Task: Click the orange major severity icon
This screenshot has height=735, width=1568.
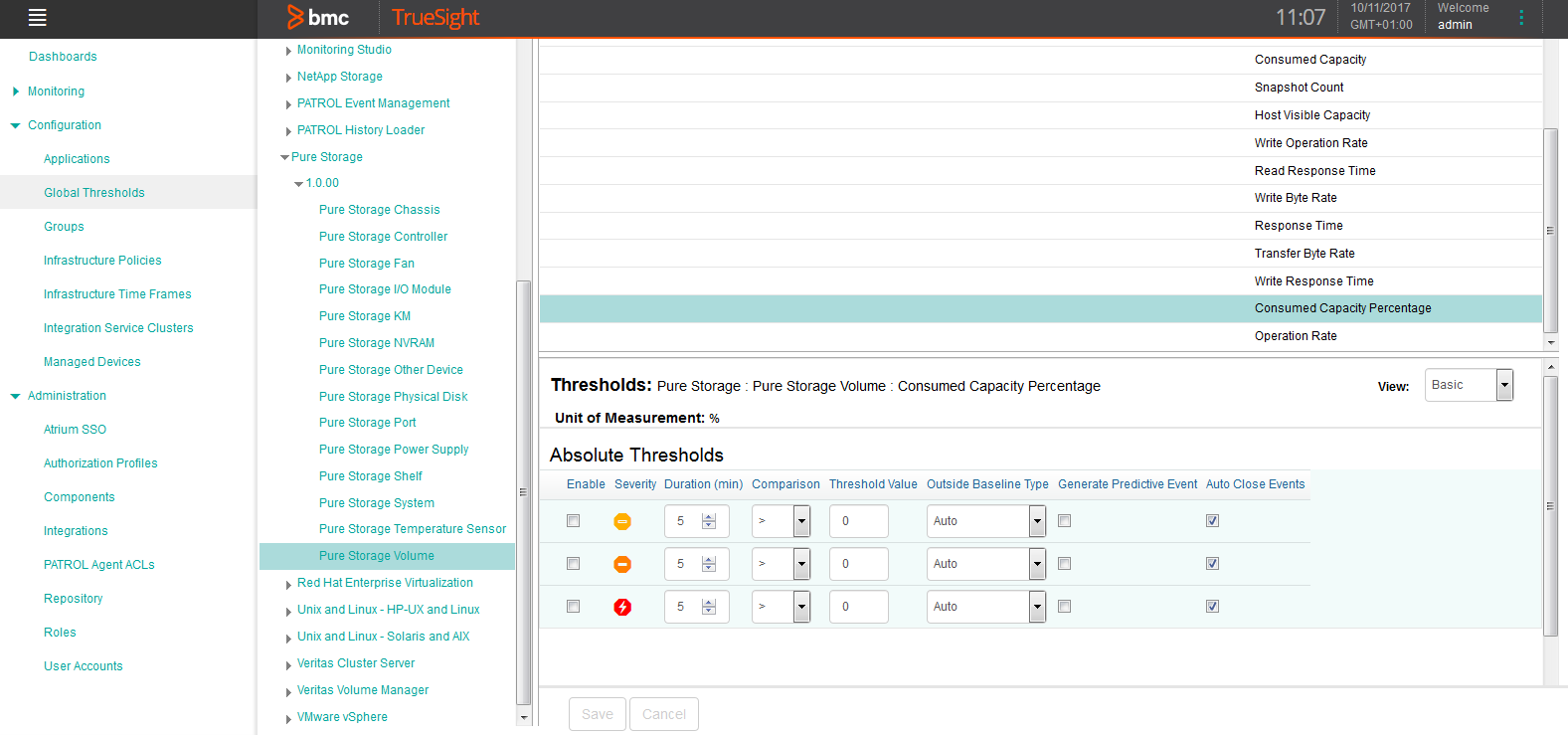Action: click(x=622, y=564)
